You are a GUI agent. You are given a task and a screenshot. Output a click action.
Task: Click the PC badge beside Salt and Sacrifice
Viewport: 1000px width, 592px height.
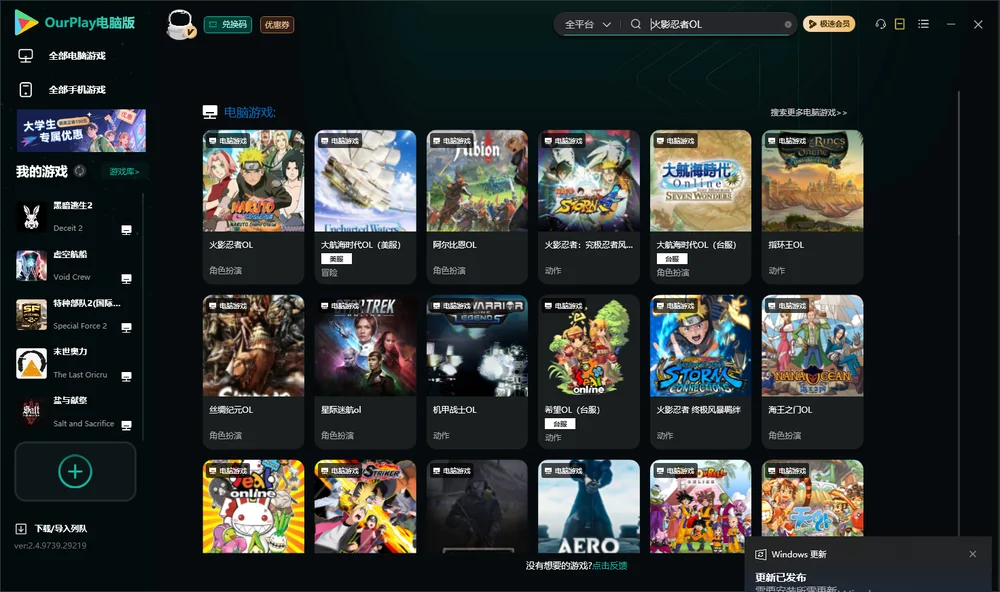126,426
